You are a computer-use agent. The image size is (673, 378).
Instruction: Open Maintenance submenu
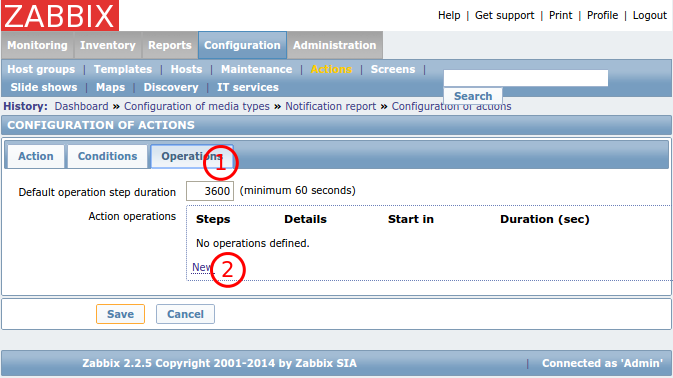256,69
